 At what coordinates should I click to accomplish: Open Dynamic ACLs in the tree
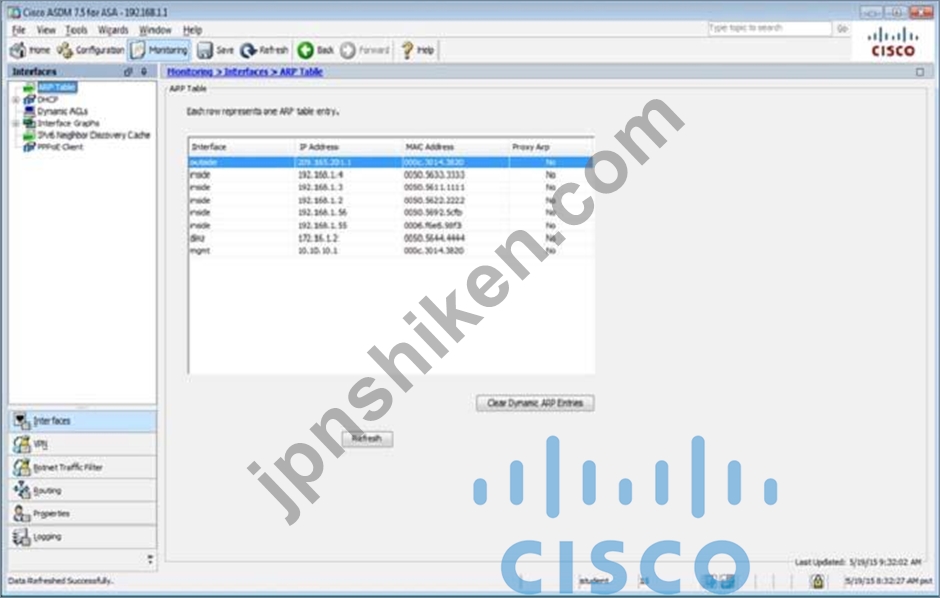62,111
